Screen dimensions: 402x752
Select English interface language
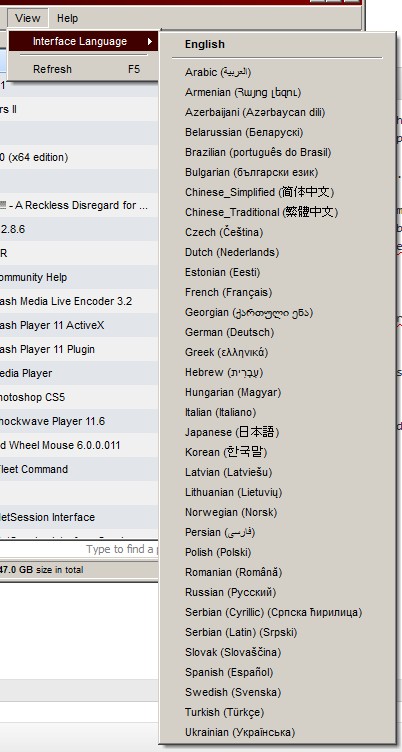[277, 44]
